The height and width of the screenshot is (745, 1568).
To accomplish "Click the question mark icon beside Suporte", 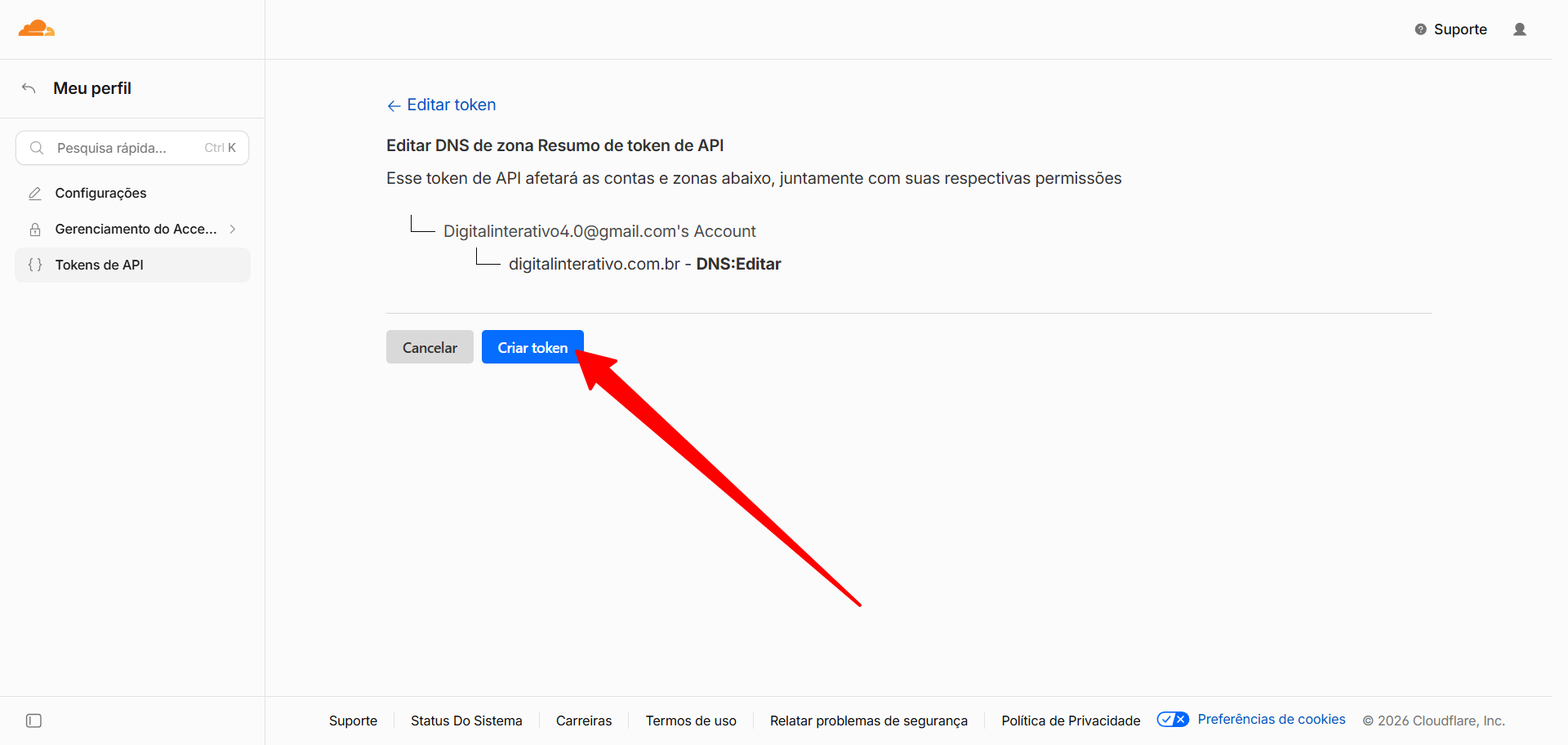I will (x=1421, y=29).
